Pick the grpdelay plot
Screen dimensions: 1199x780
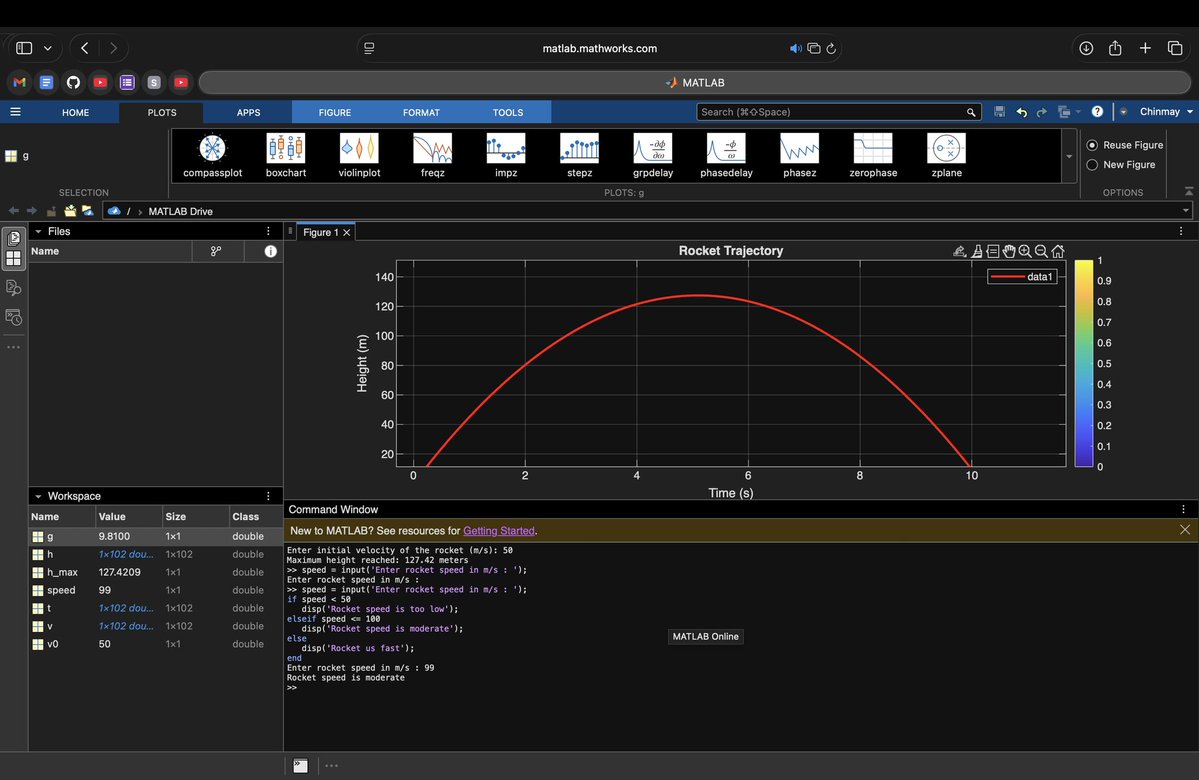(653, 156)
